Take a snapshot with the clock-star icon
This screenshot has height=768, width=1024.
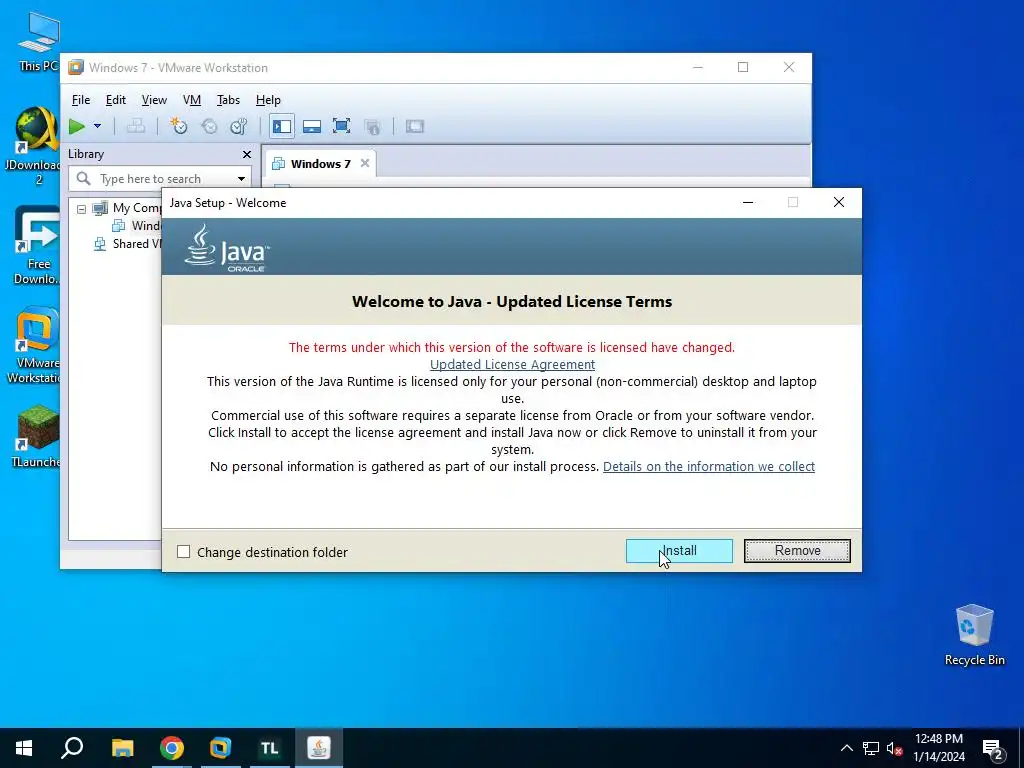click(x=178, y=126)
